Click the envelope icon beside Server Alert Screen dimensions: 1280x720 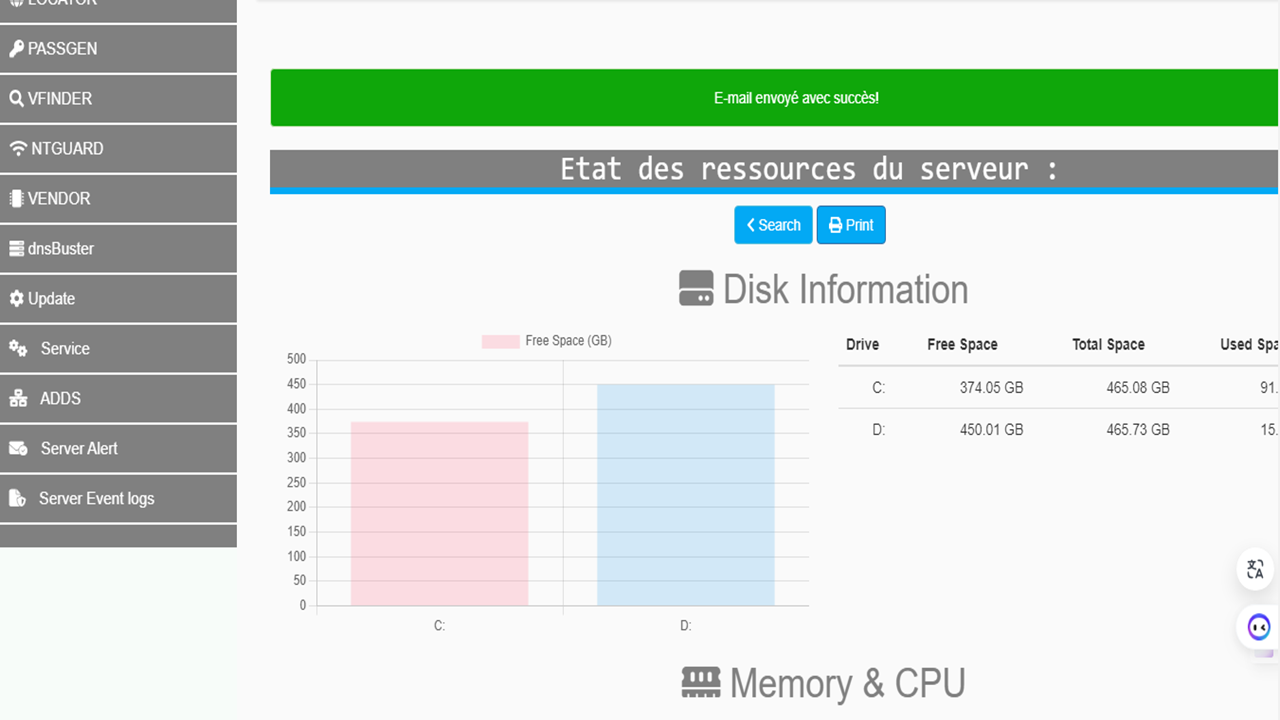pos(18,449)
